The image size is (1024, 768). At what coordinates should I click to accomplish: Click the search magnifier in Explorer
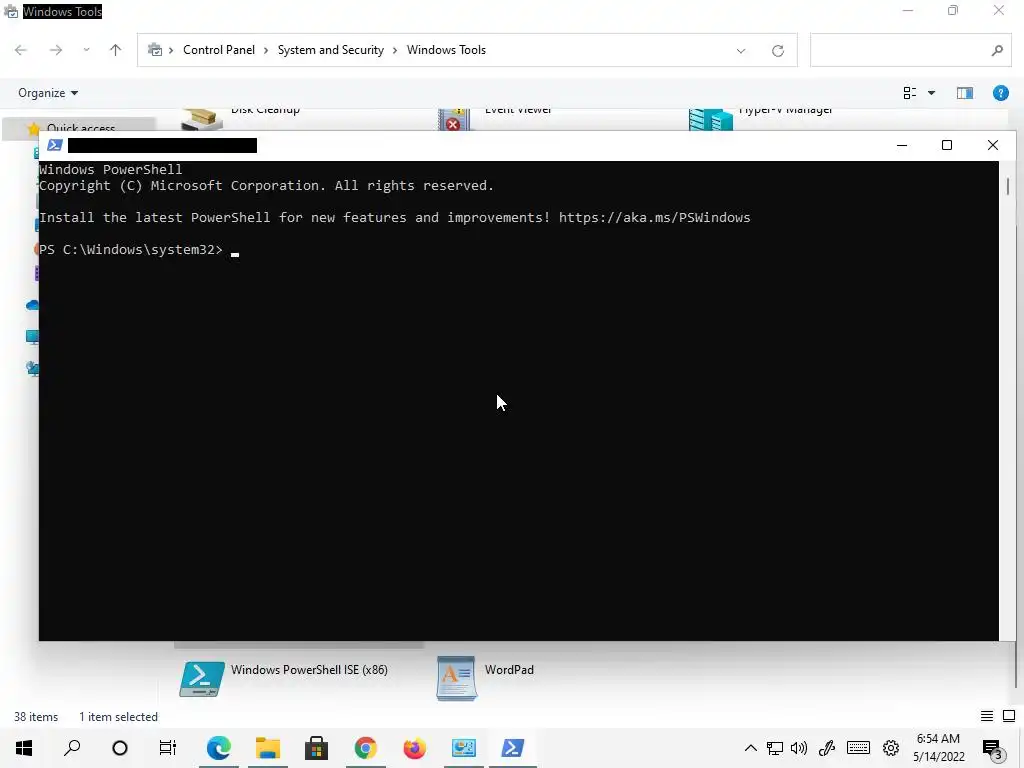(x=997, y=50)
